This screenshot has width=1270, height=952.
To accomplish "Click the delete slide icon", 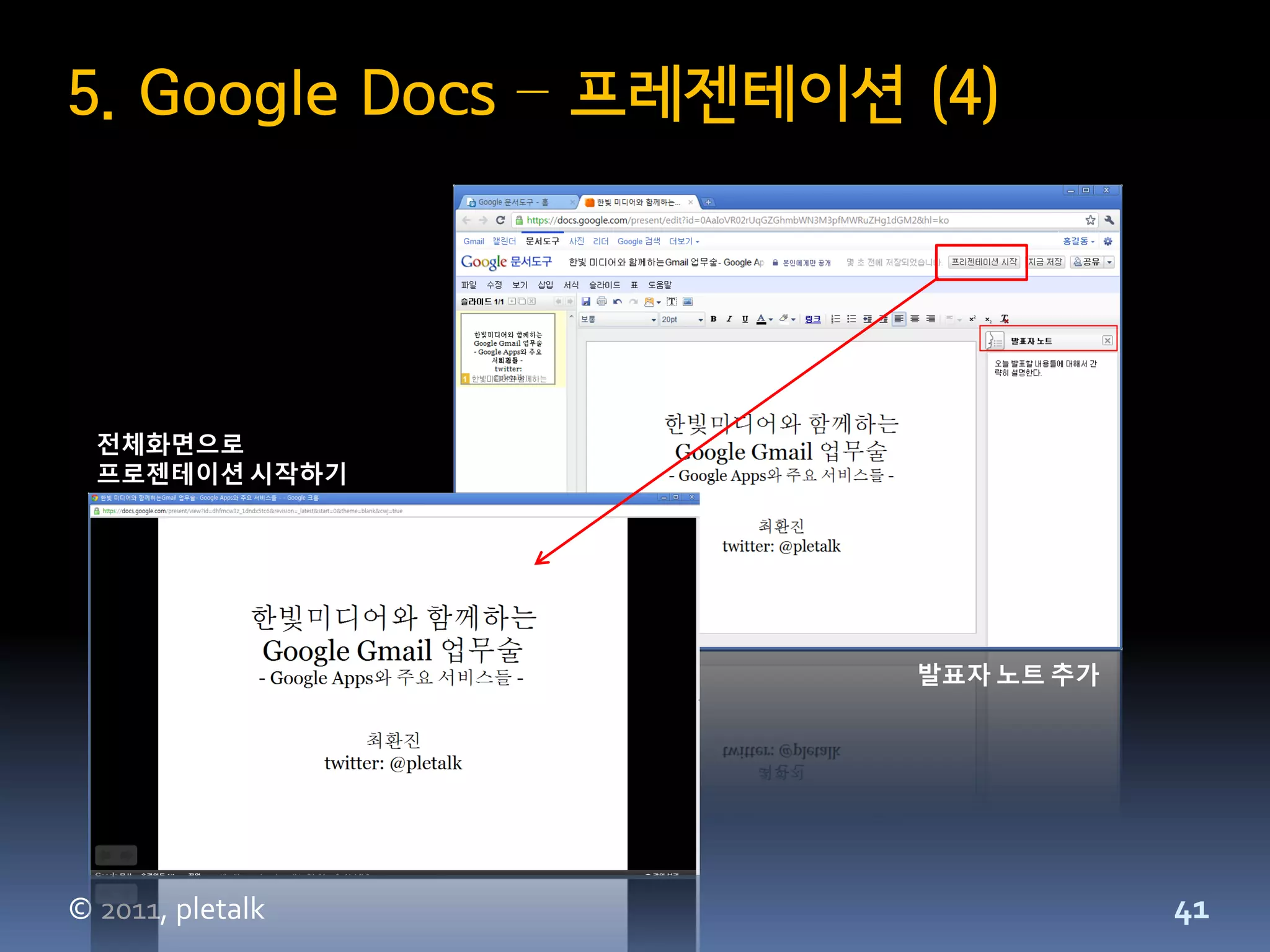I will point(532,302).
